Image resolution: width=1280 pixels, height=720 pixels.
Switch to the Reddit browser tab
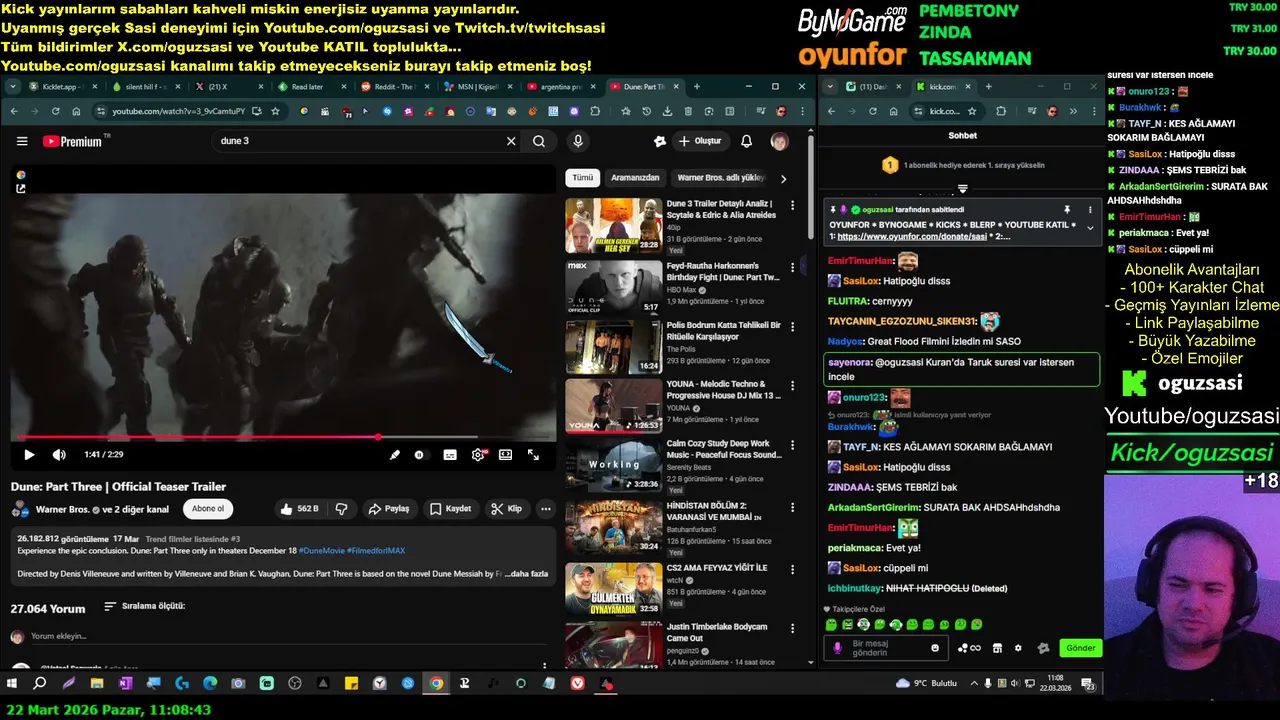click(395, 87)
